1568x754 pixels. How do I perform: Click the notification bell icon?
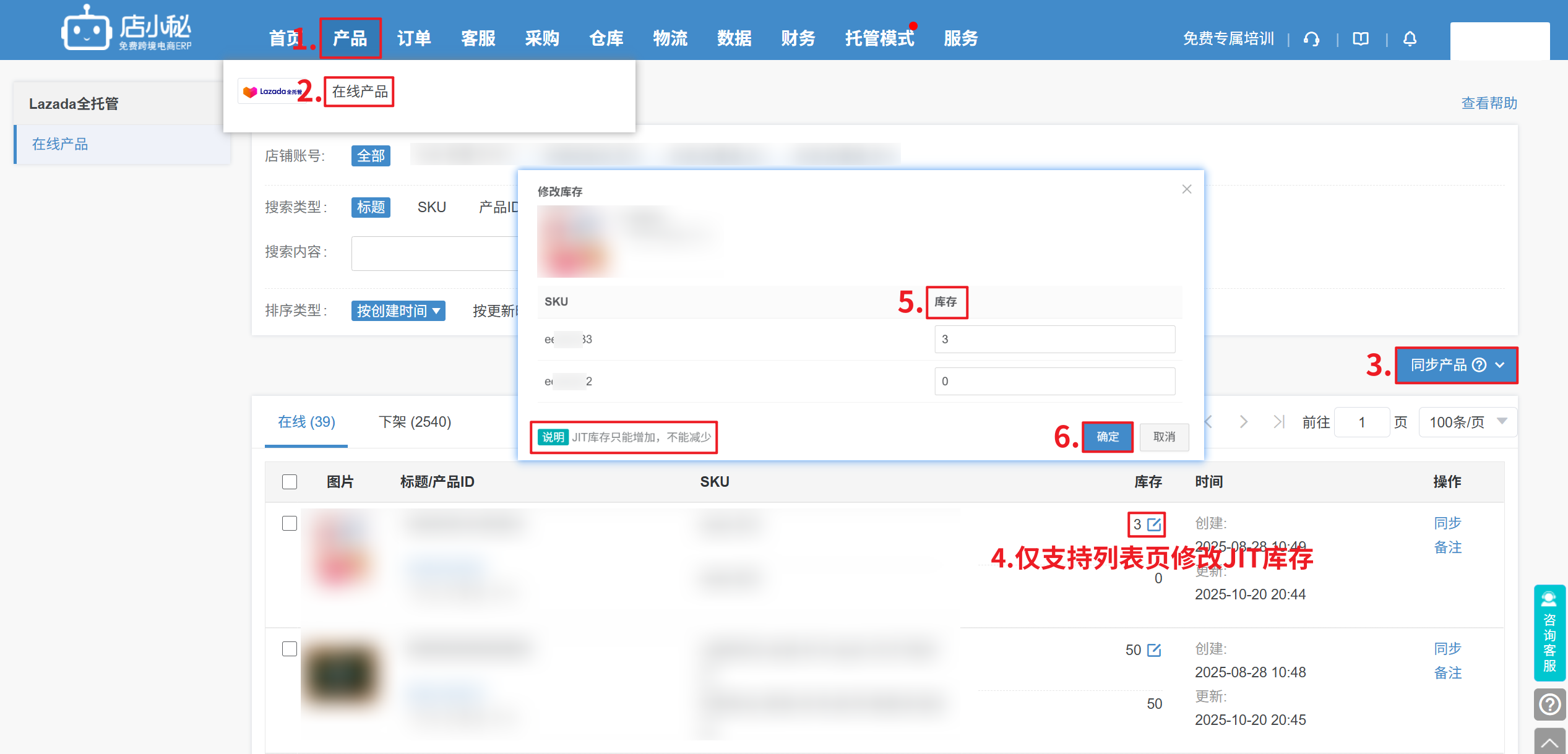[1410, 39]
